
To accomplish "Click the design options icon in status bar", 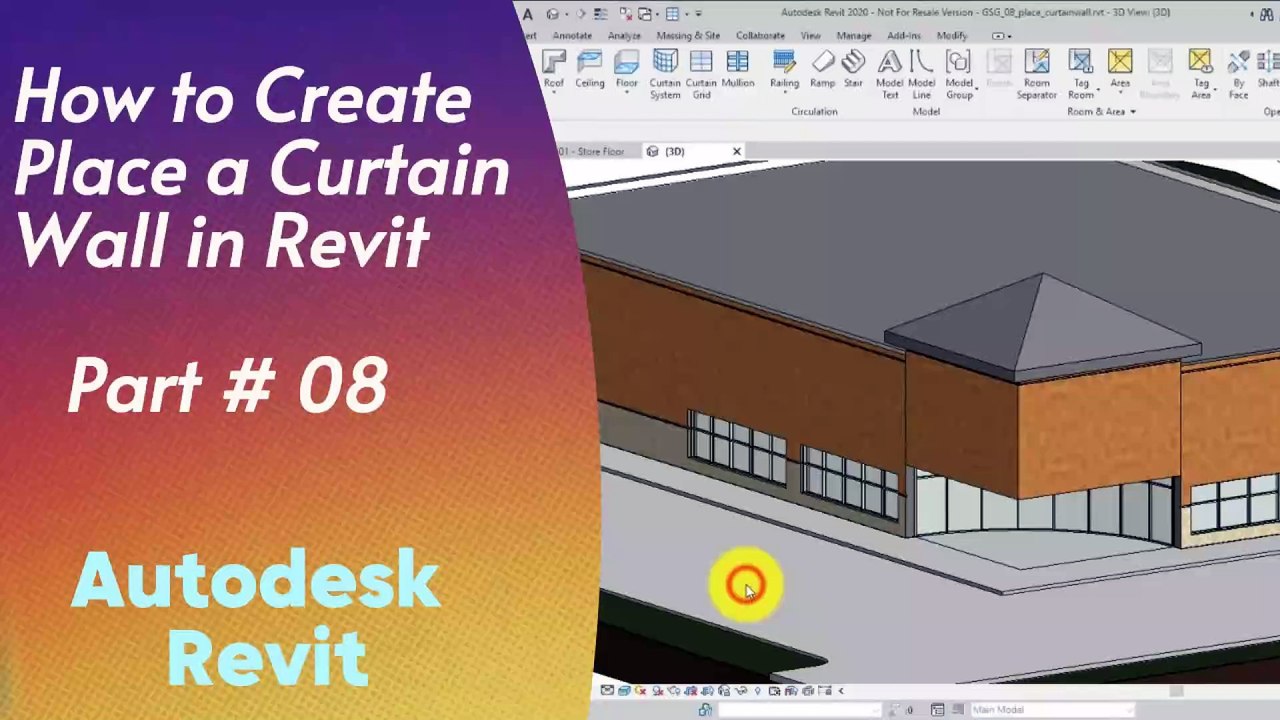I will [937, 710].
